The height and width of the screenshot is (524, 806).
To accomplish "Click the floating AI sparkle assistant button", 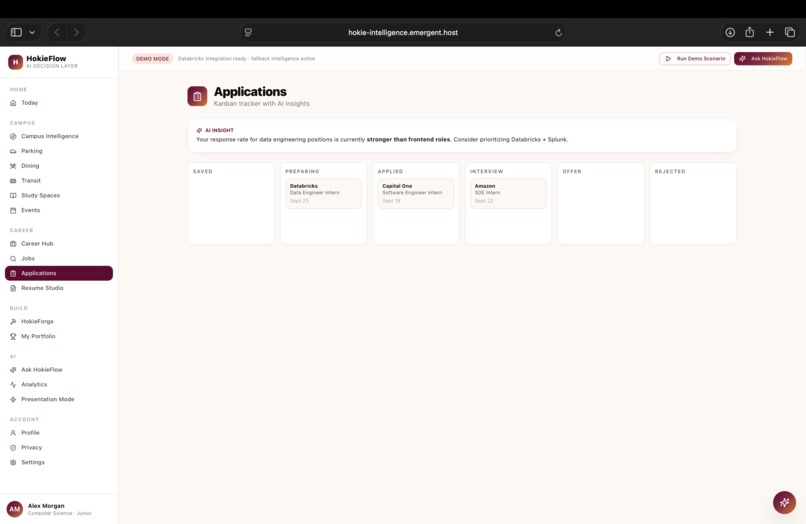I will (x=784, y=502).
